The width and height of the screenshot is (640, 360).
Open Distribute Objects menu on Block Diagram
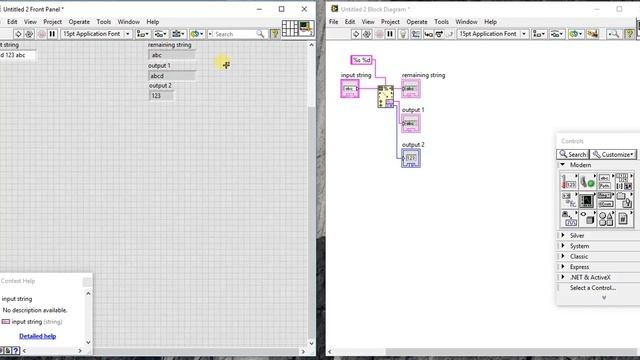pyautogui.click(x=557, y=34)
